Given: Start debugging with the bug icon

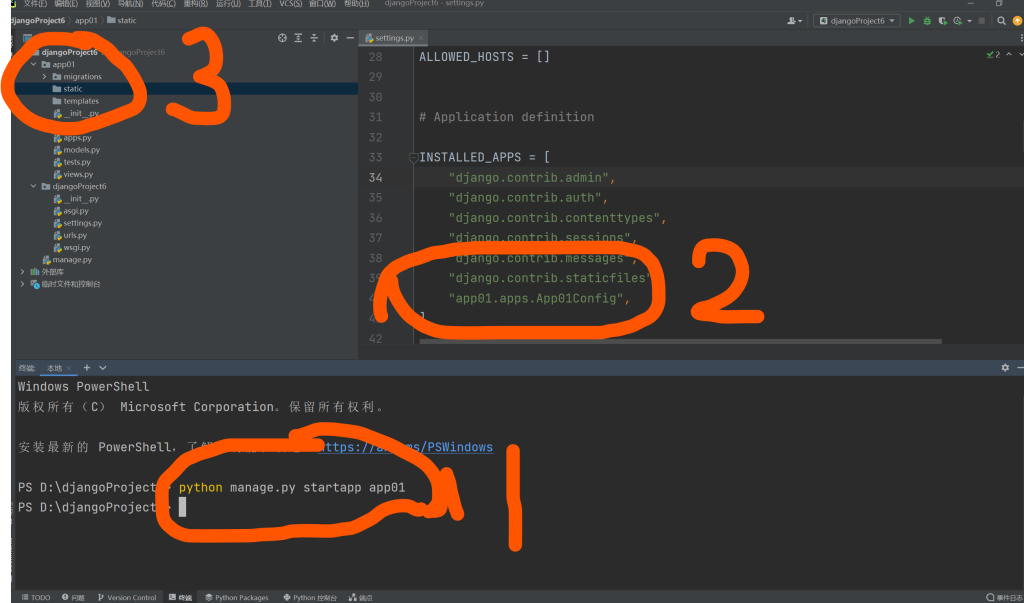Looking at the screenshot, I should tap(927, 20).
